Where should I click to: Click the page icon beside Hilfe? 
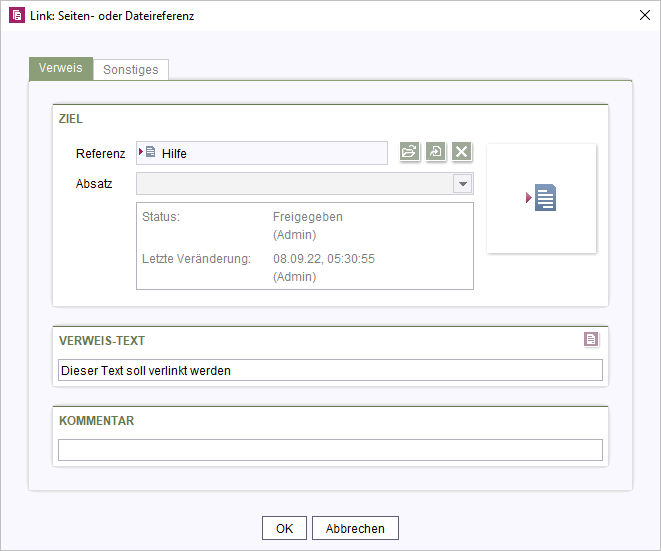148,152
